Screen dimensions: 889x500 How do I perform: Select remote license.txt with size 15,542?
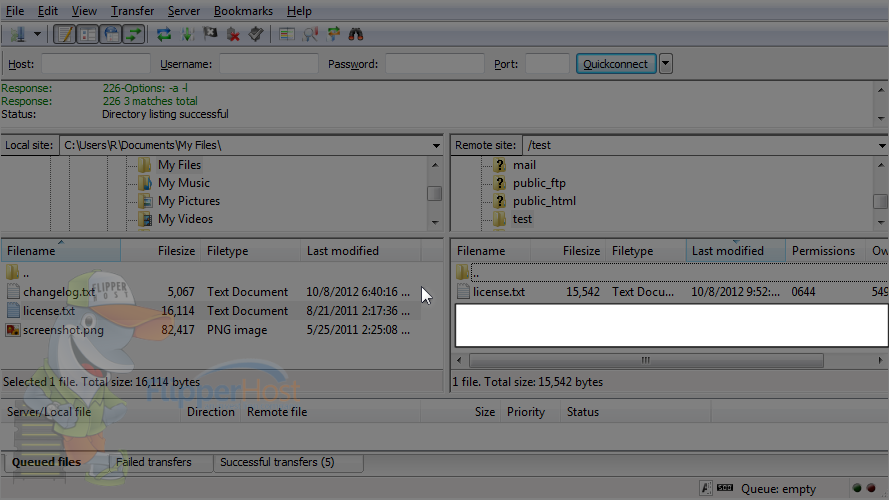(x=499, y=292)
